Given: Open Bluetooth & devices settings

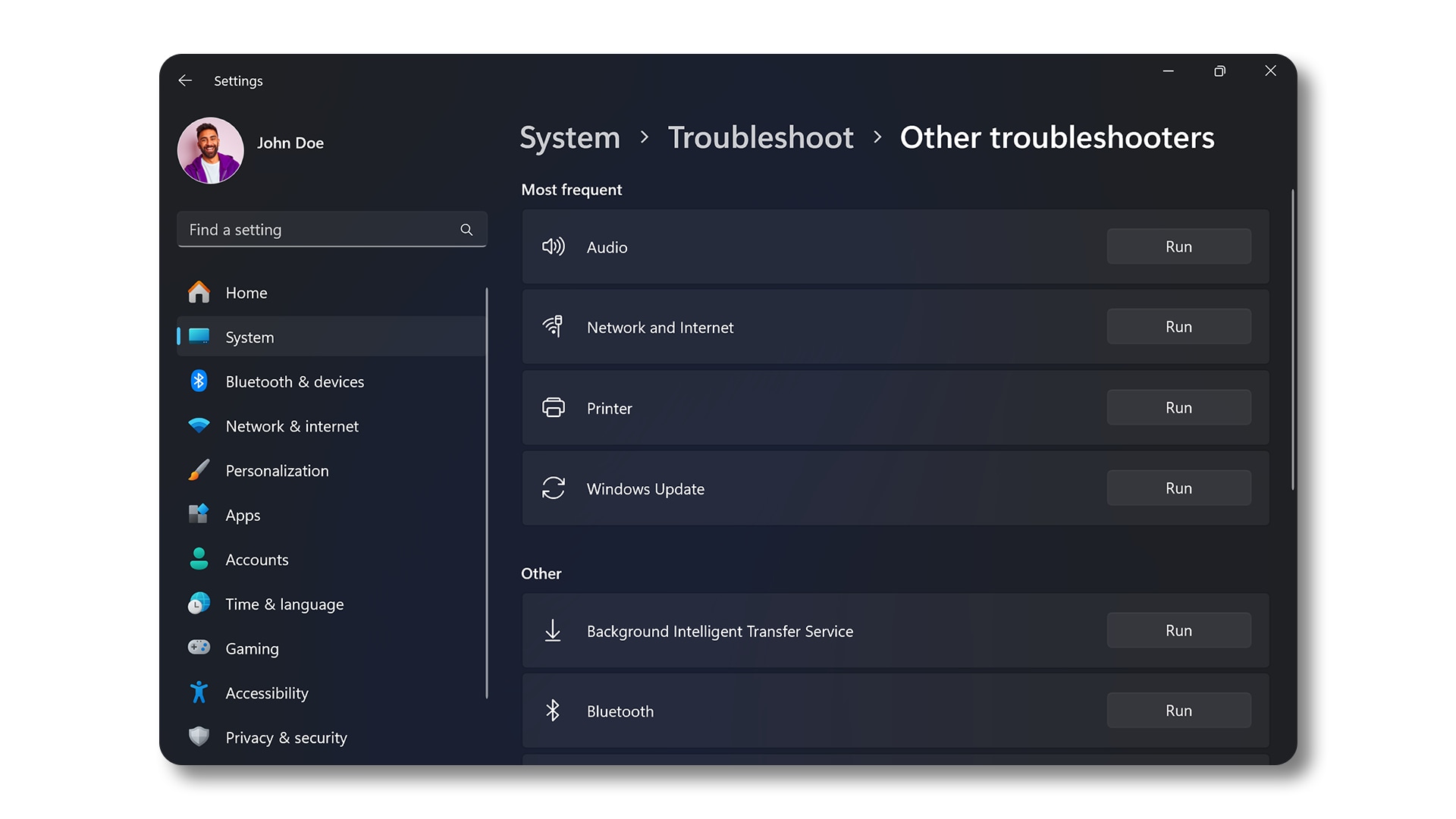Looking at the screenshot, I should click(x=294, y=381).
